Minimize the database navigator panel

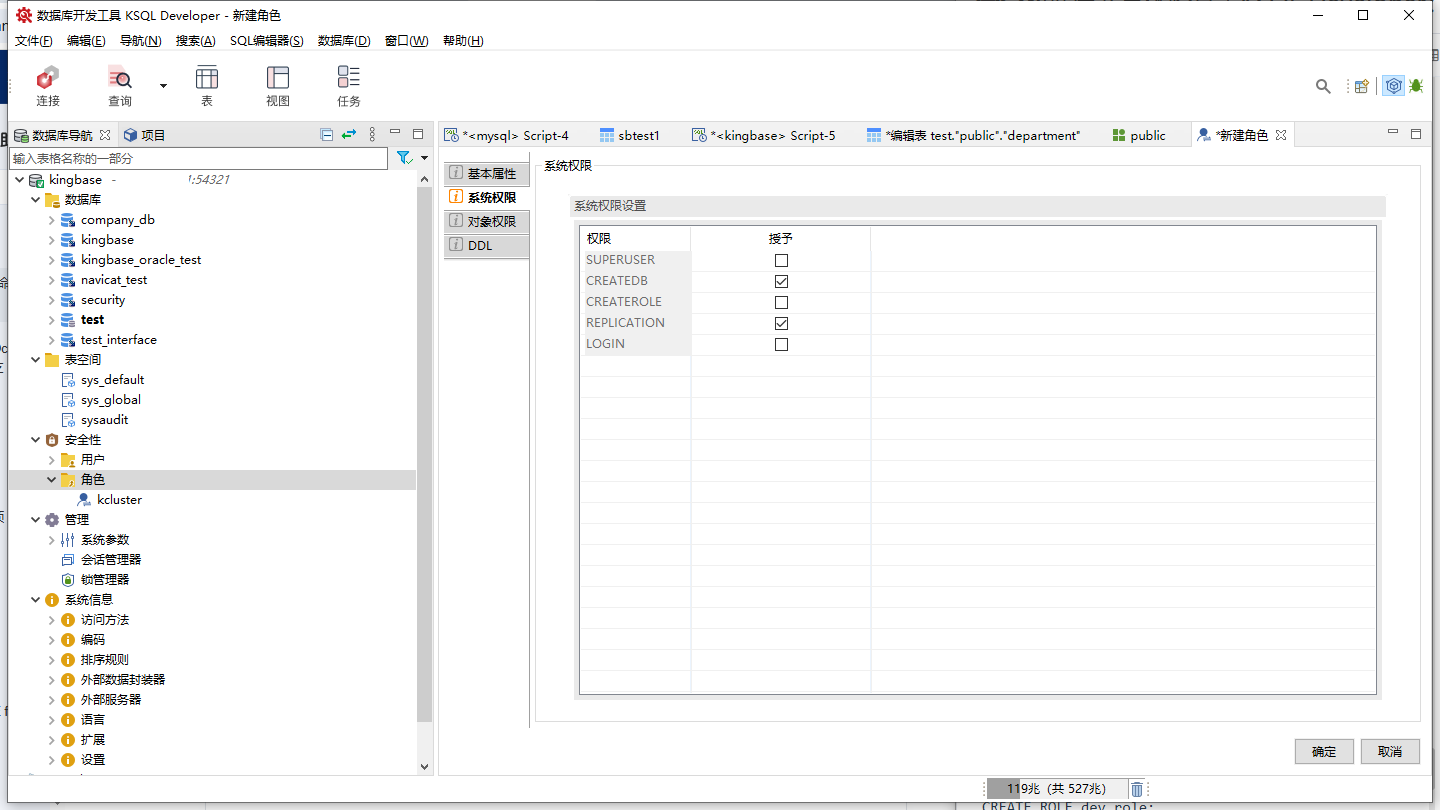pyautogui.click(x=395, y=133)
